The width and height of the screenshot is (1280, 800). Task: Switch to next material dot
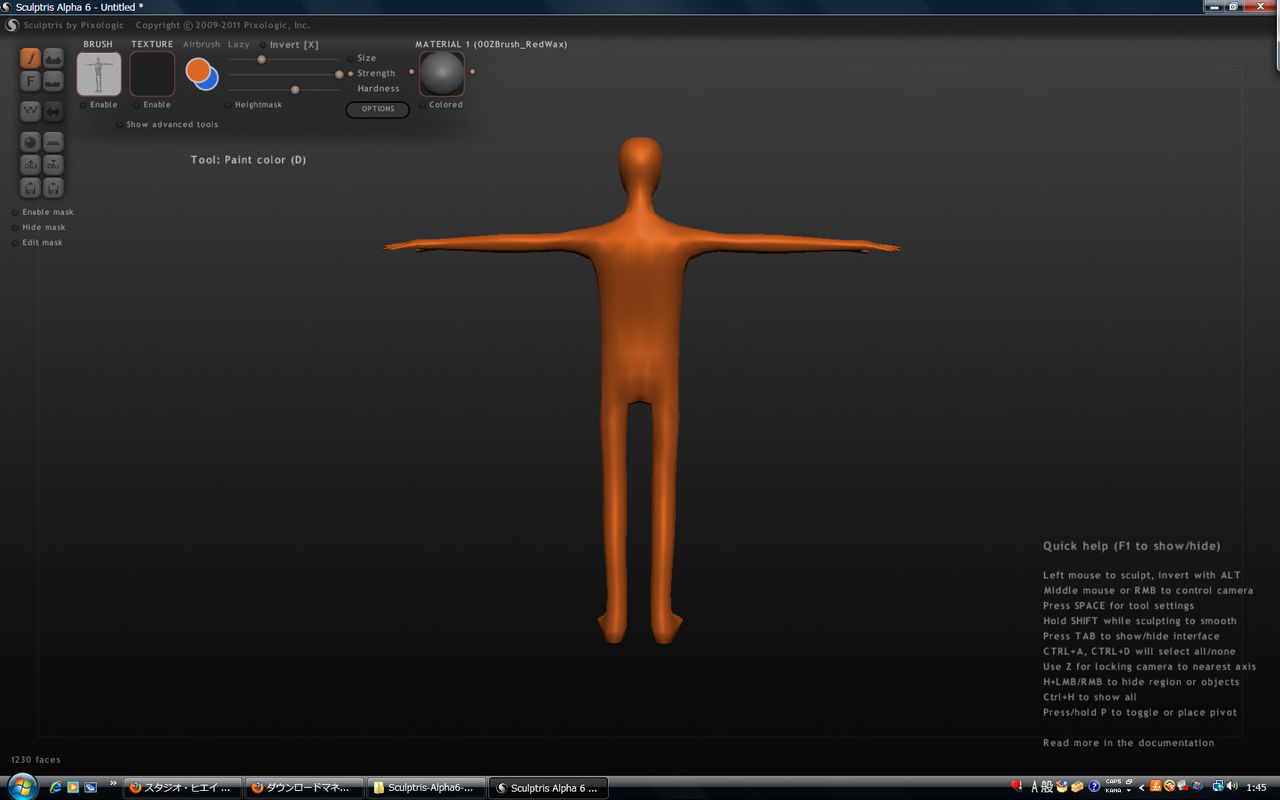click(x=472, y=72)
